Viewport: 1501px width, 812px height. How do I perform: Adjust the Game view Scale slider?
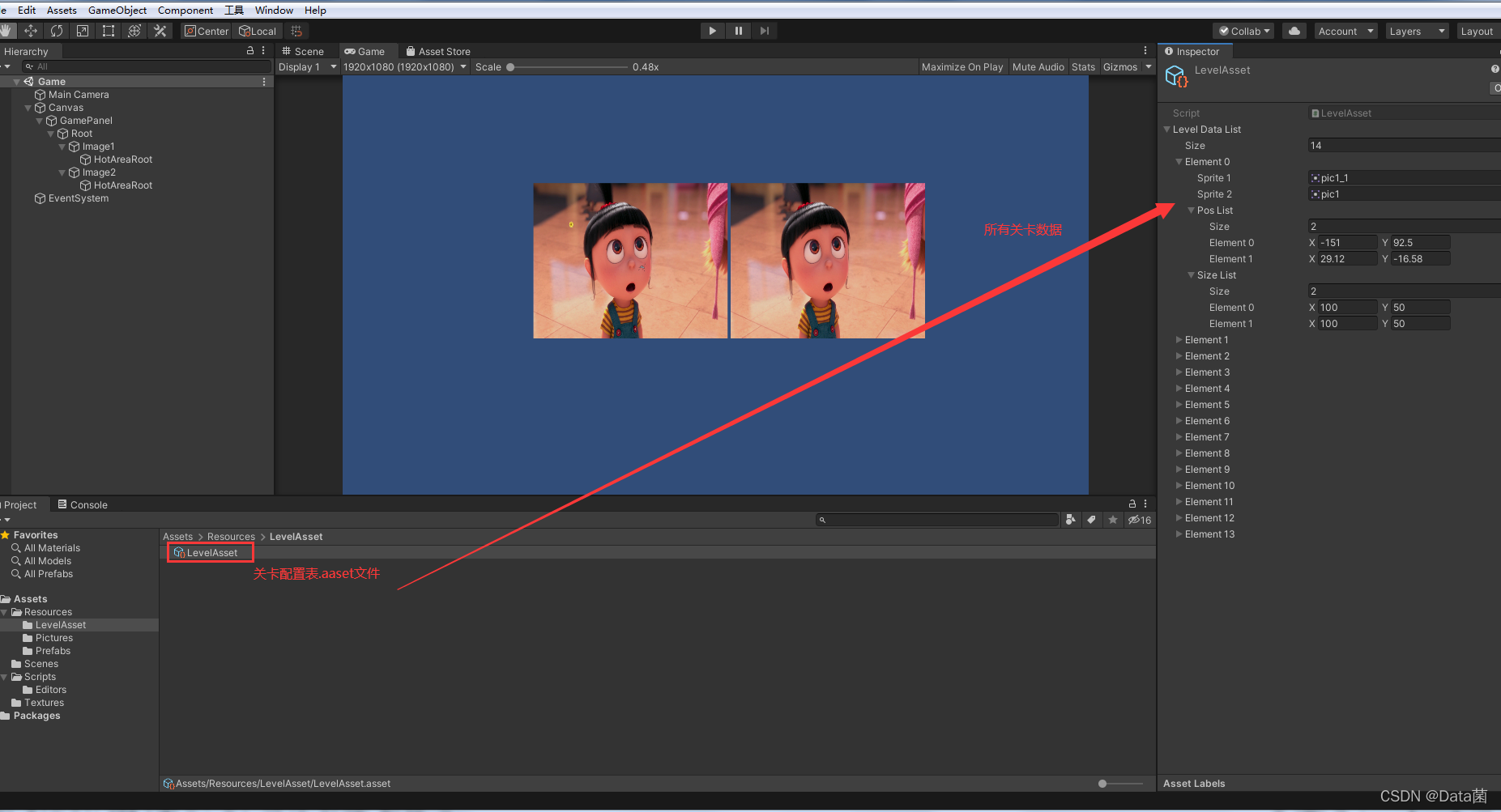[x=567, y=67]
